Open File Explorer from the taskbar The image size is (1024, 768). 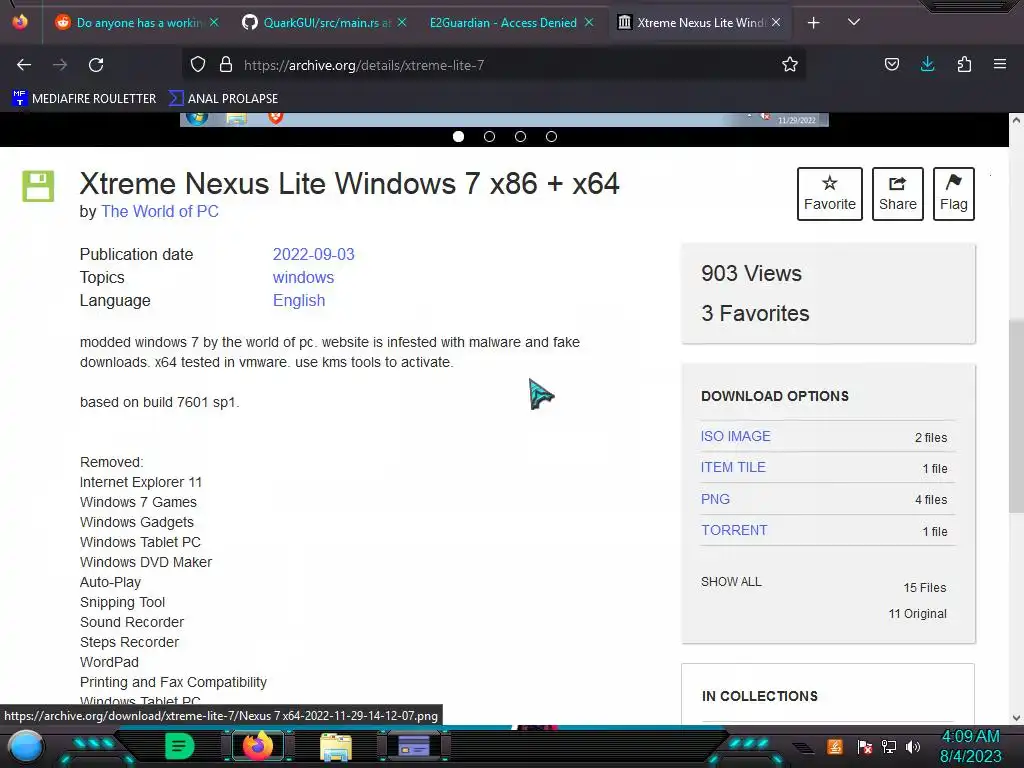(x=336, y=747)
